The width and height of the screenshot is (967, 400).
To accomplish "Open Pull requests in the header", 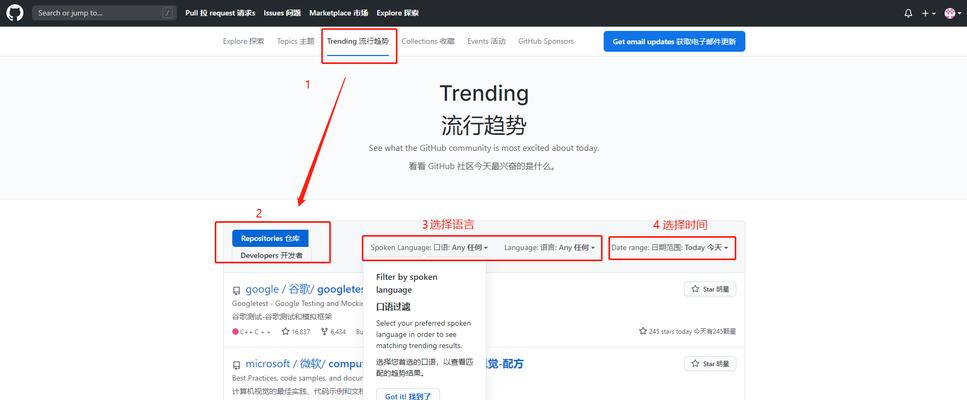I will [x=220, y=13].
